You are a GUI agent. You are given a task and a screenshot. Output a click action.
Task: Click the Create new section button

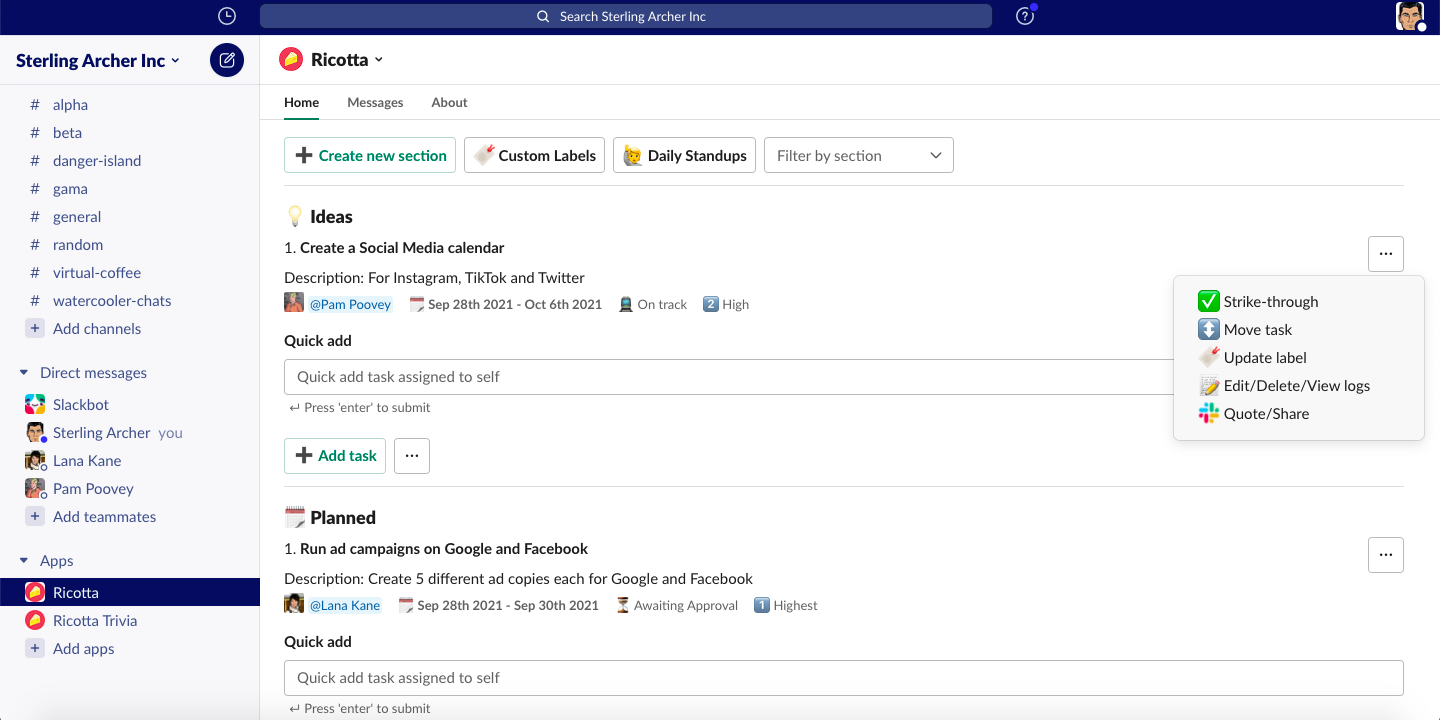click(369, 155)
